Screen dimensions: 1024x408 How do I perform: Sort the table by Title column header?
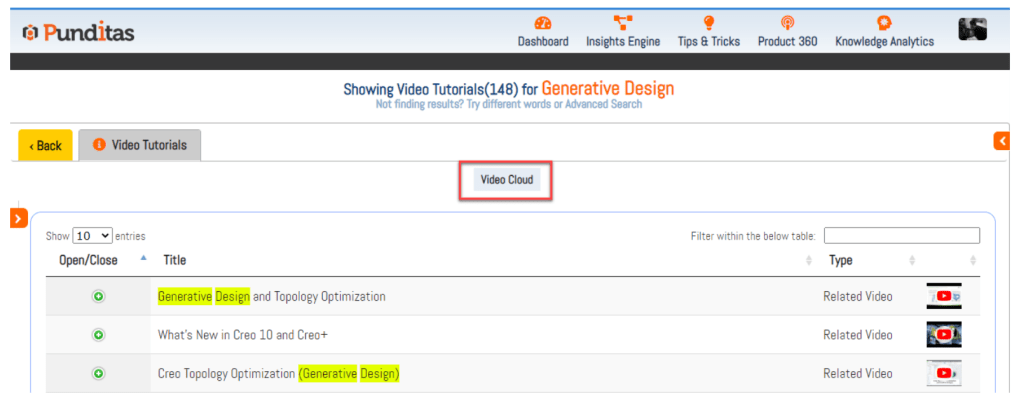(175, 260)
